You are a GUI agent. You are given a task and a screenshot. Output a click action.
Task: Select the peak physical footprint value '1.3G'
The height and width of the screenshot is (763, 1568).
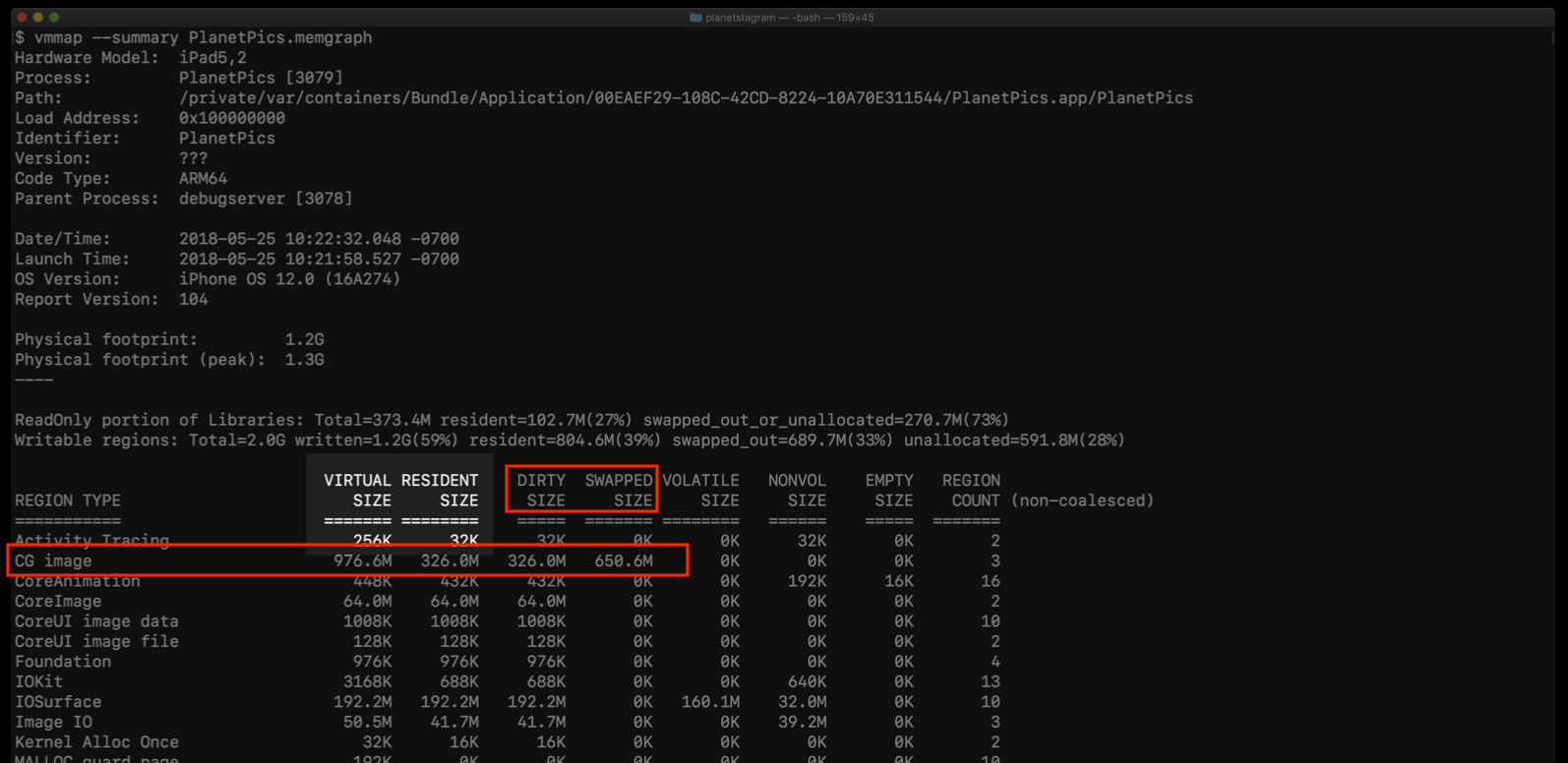pos(305,360)
